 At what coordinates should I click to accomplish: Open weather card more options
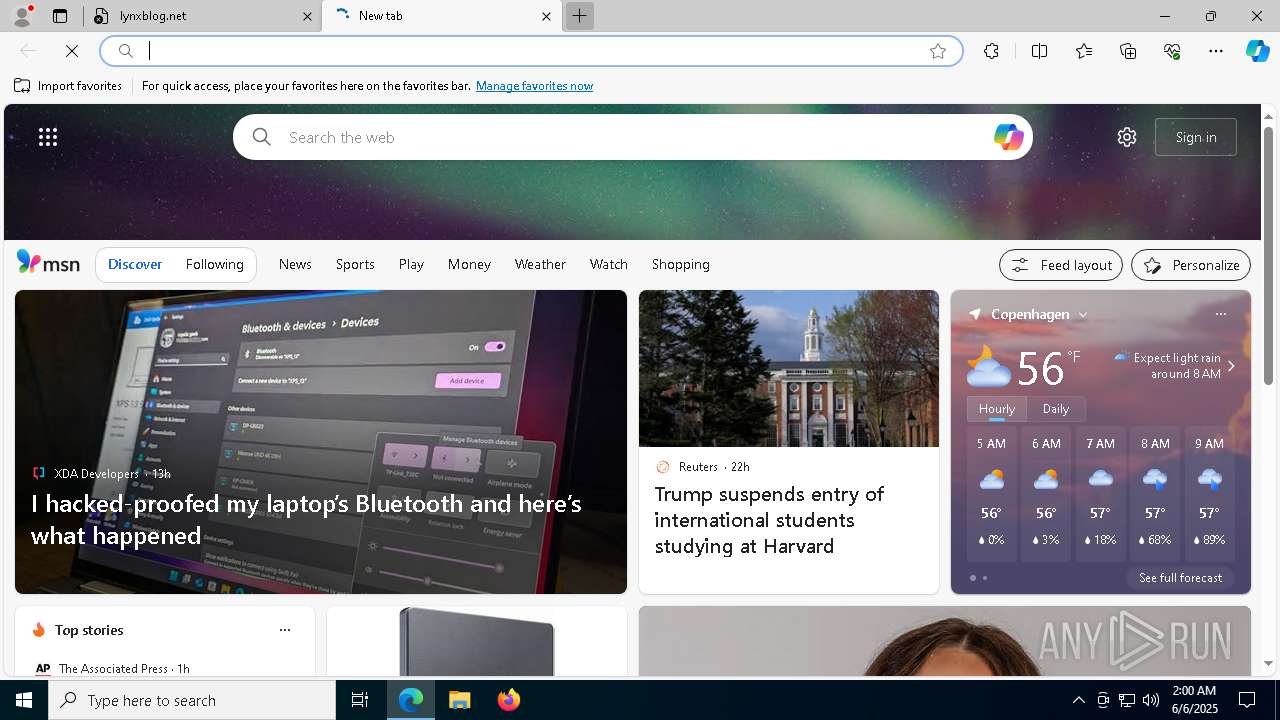(x=1220, y=314)
